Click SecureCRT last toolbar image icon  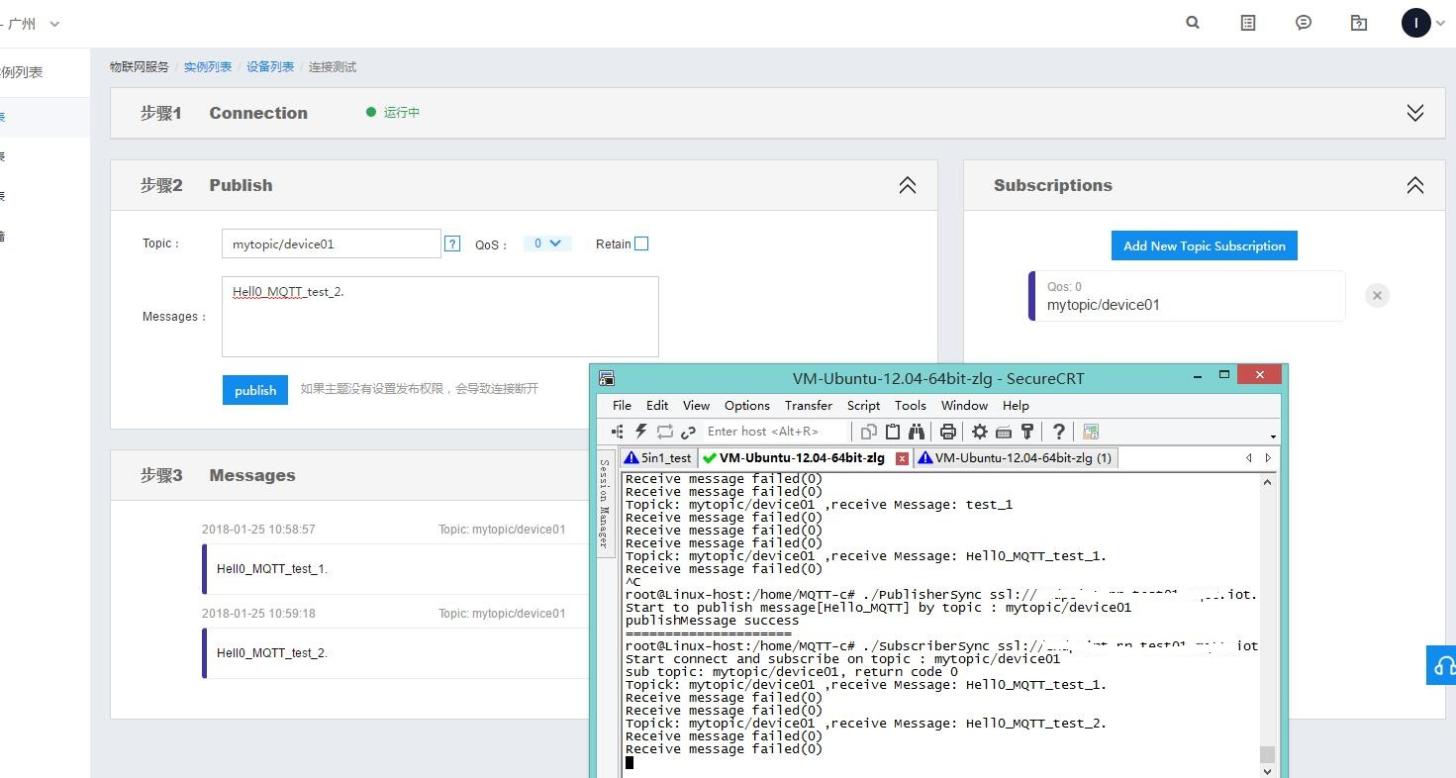1090,431
